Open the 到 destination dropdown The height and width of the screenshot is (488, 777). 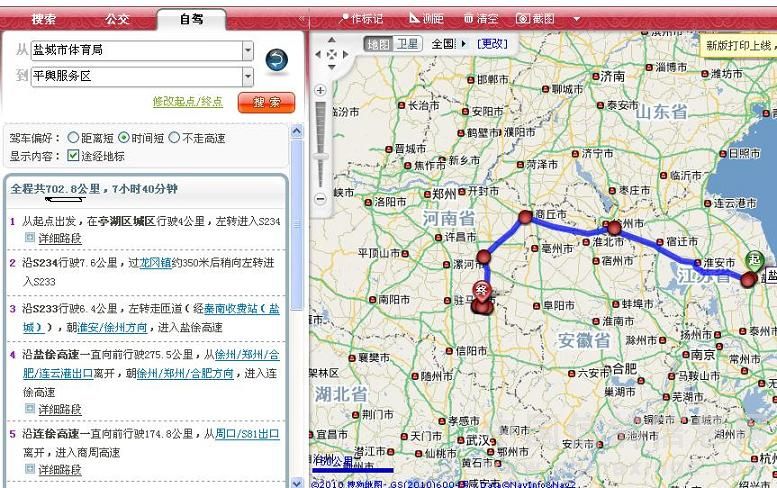(x=247, y=76)
